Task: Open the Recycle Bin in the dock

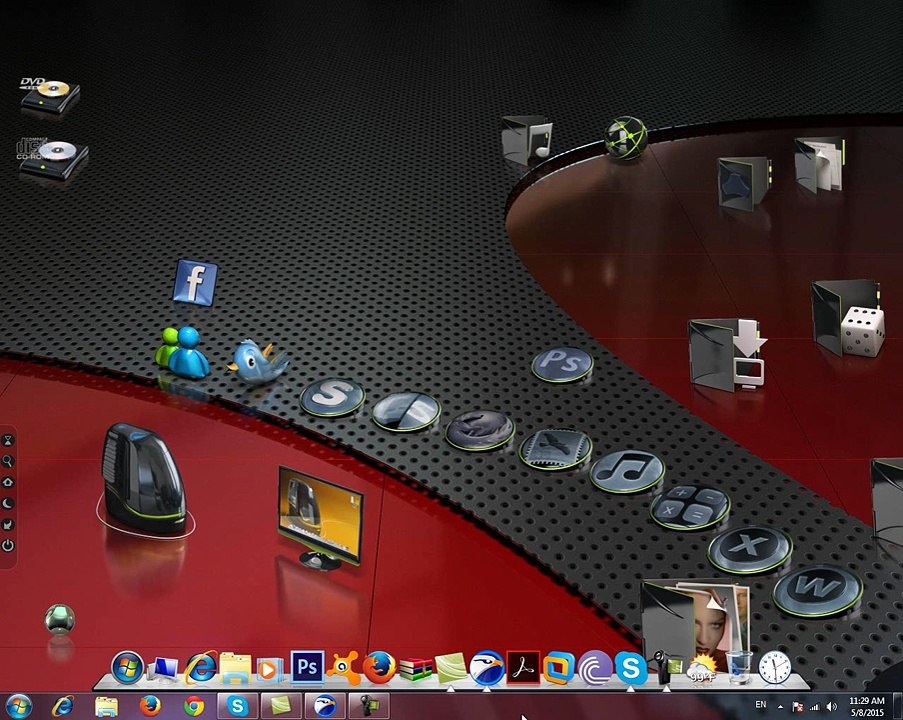Action: [738, 668]
